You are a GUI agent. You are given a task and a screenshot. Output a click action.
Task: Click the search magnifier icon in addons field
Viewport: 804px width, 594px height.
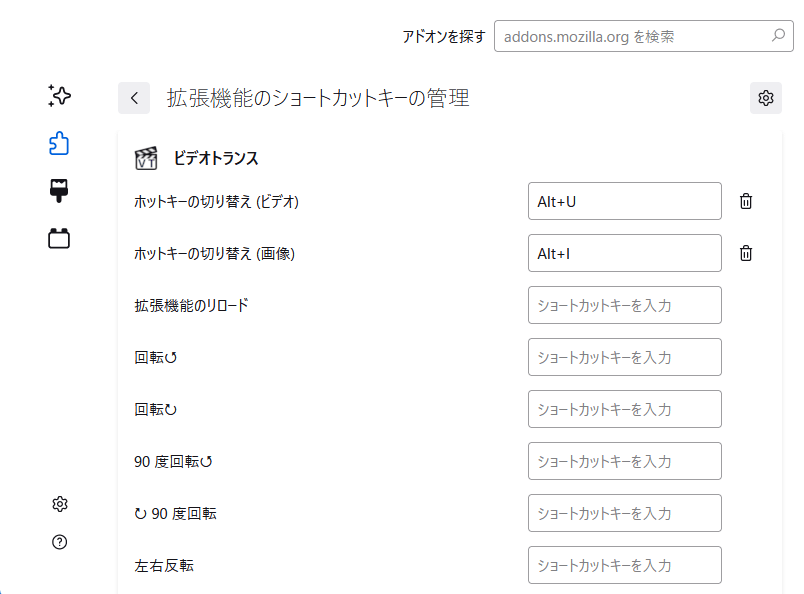(x=778, y=35)
